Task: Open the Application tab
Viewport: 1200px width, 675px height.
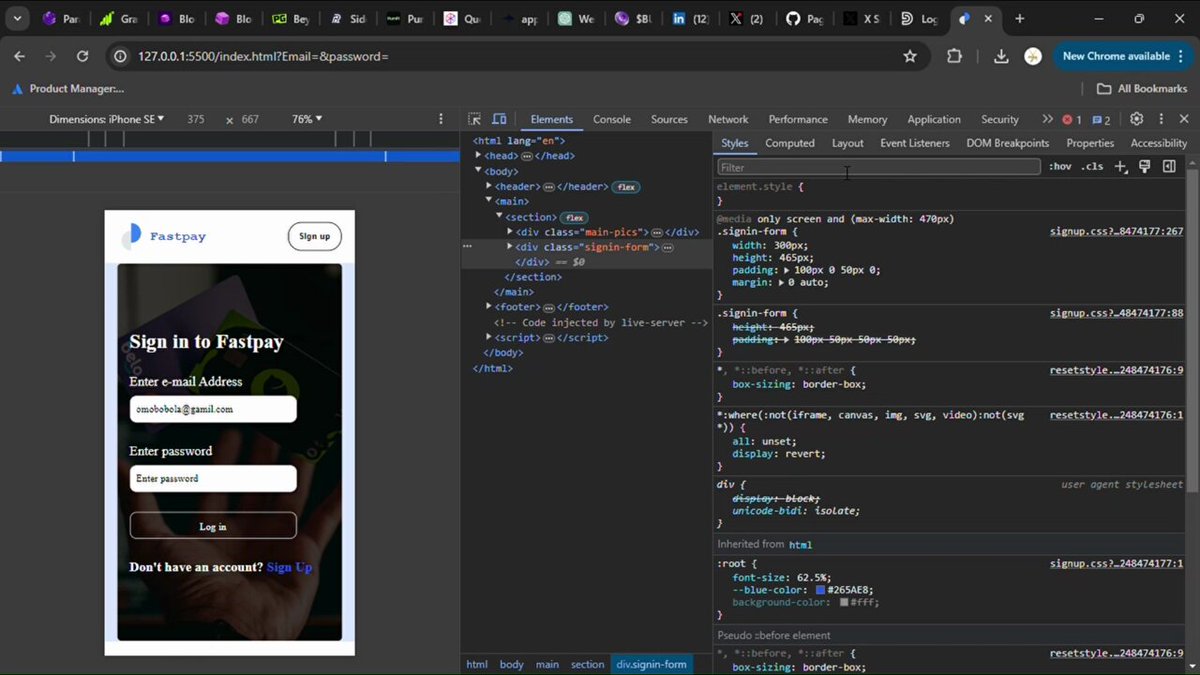Action: (x=934, y=119)
